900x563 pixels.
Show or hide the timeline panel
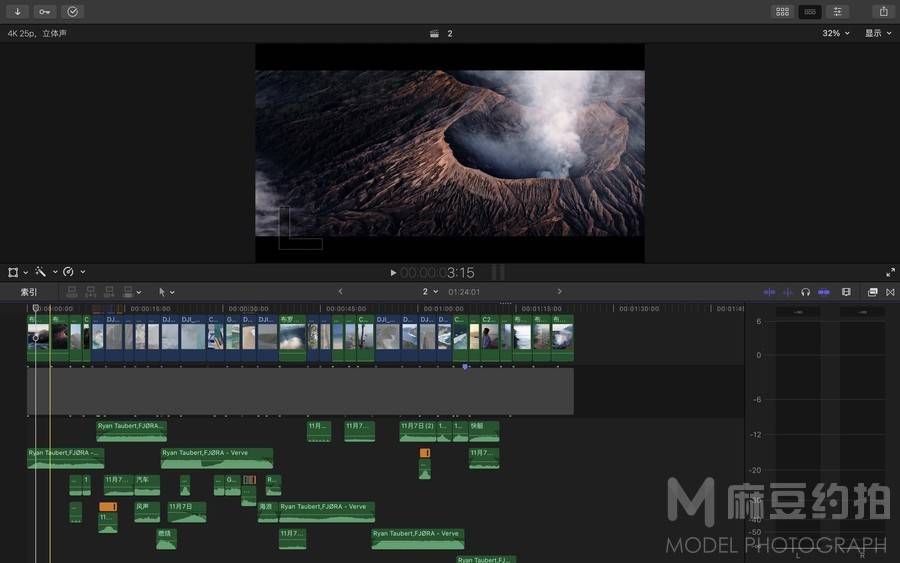tap(810, 11)
